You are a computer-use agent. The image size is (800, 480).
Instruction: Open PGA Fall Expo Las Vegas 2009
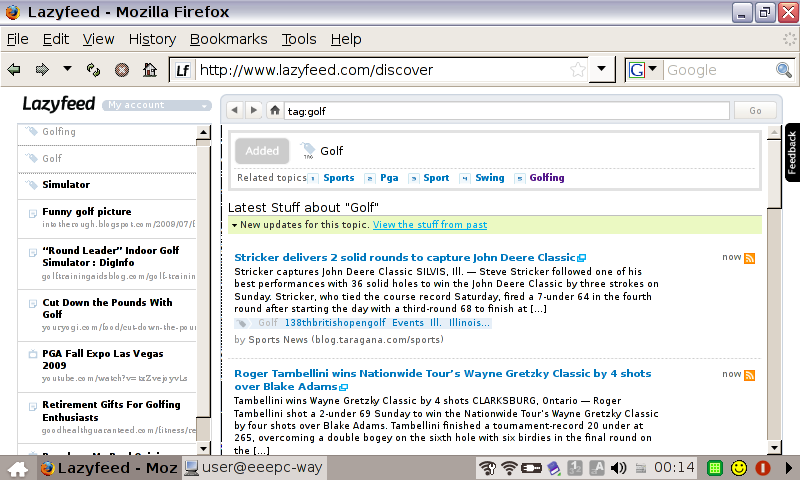(103, 359)
